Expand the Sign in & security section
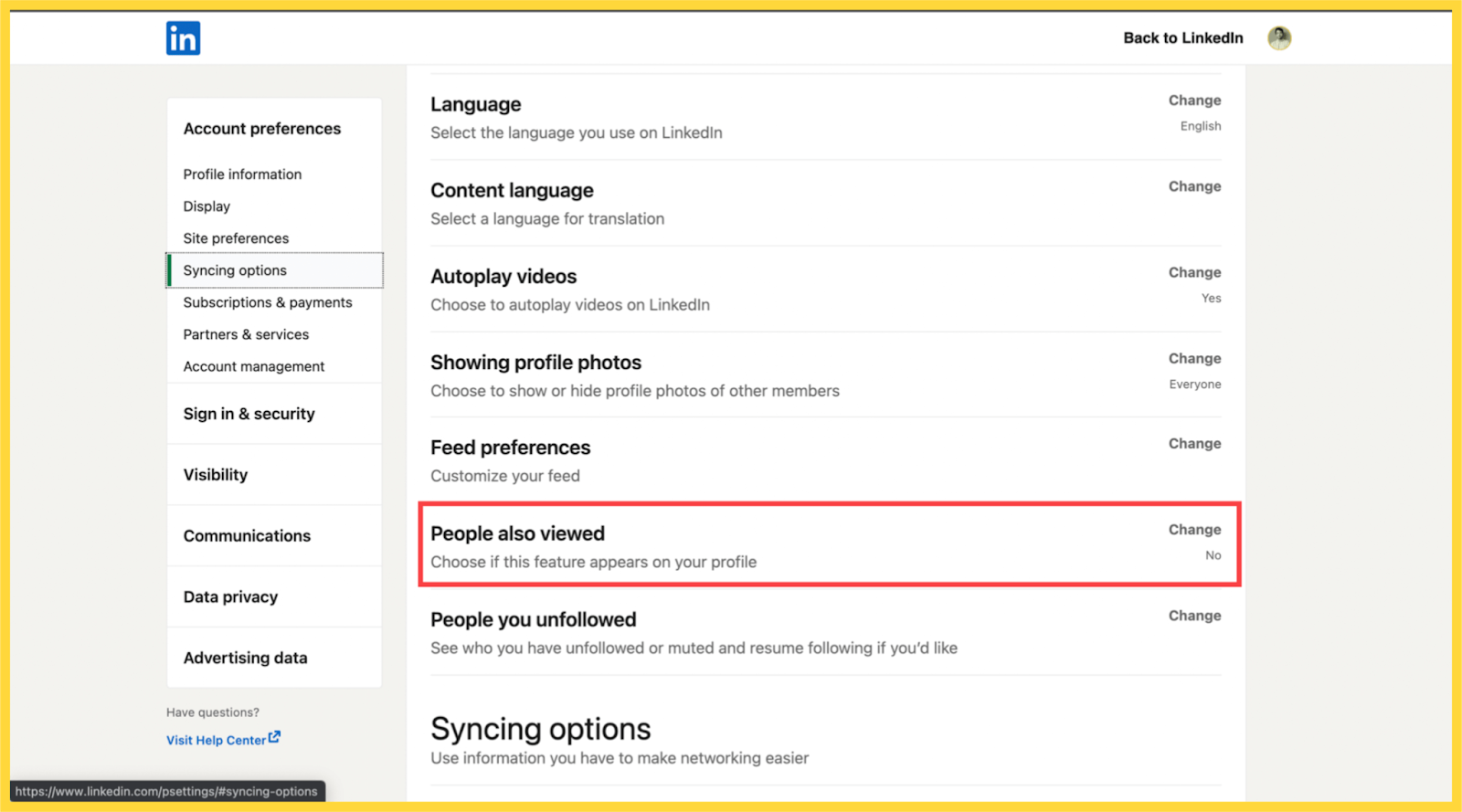The image size is (1462, 812). 249,414
